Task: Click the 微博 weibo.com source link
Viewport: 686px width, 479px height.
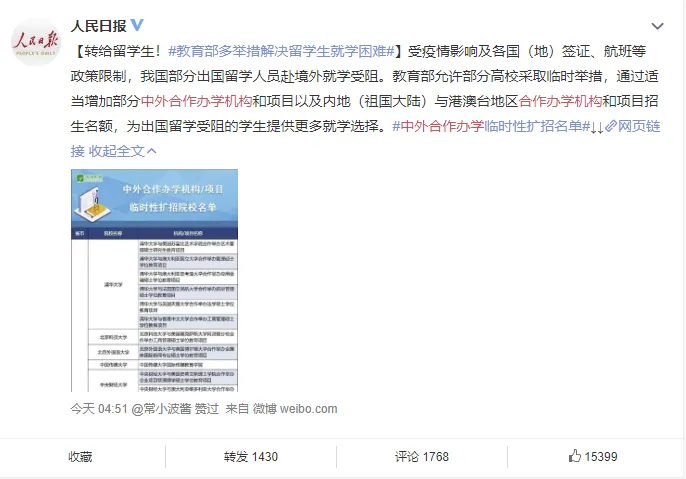Action: [295, 409]
